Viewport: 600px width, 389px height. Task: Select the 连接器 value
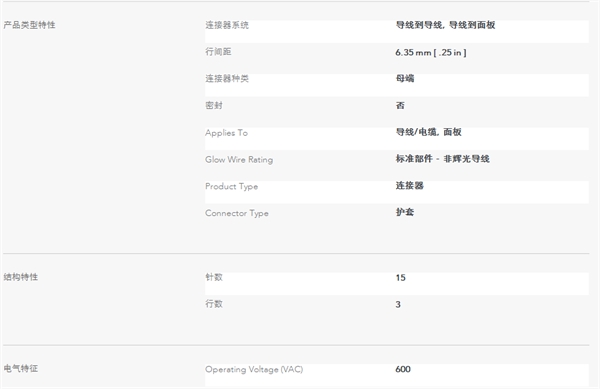point(409,186)
